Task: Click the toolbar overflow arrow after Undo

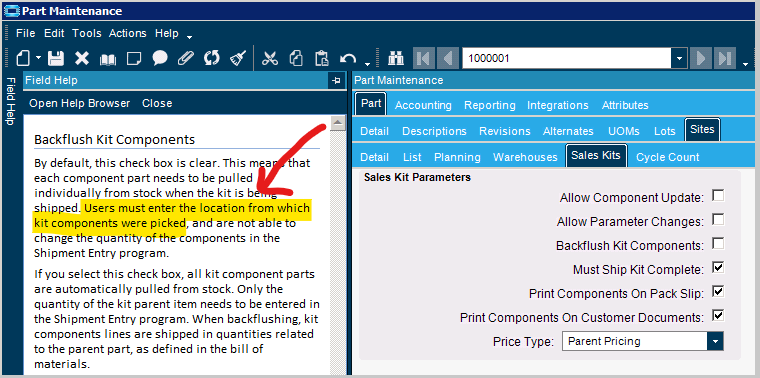Action: coord(367,63)
